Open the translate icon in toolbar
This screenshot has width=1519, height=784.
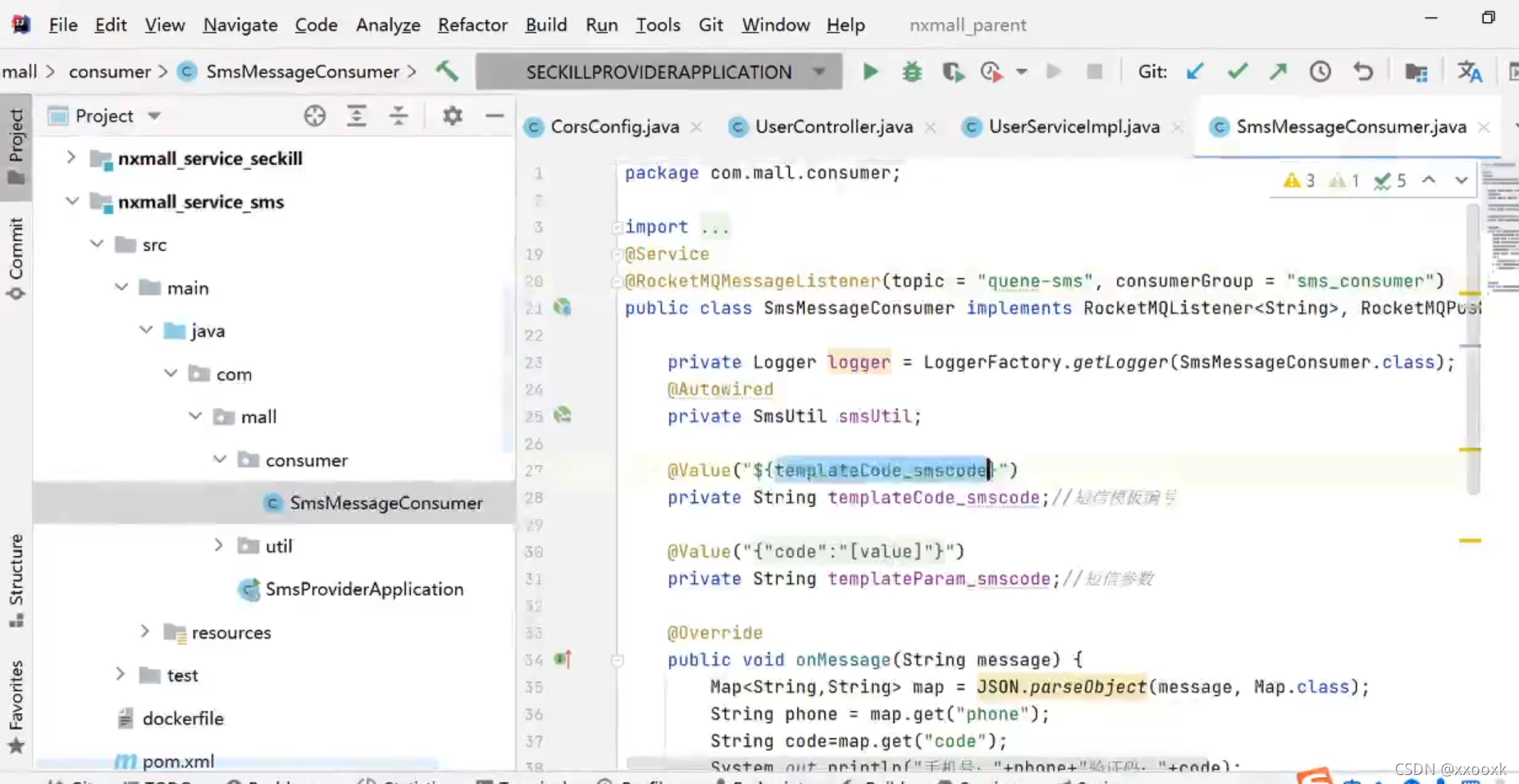[x=1470, y=72]
